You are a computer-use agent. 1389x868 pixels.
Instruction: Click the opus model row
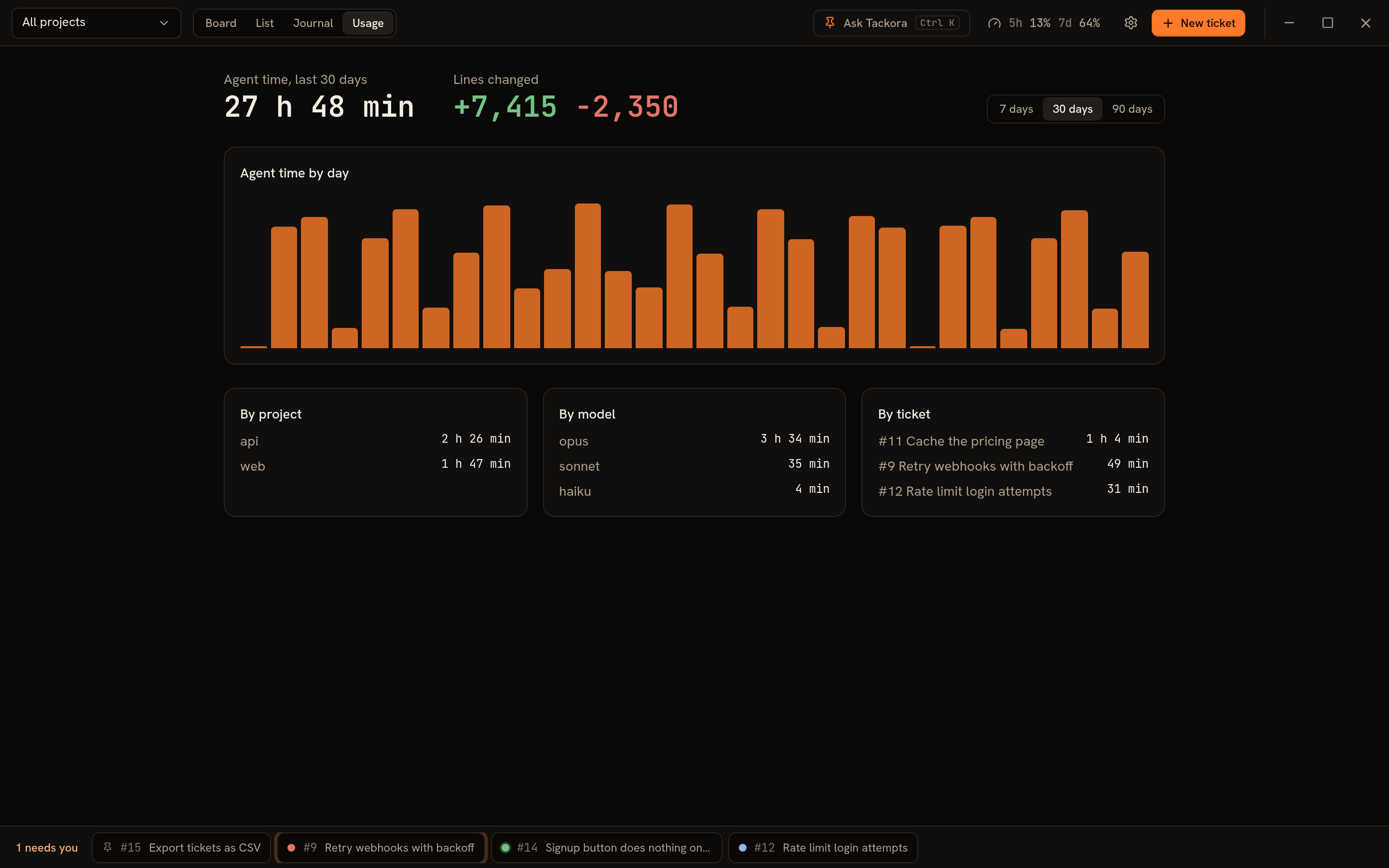pyautogui.click(x=694, y=440)
